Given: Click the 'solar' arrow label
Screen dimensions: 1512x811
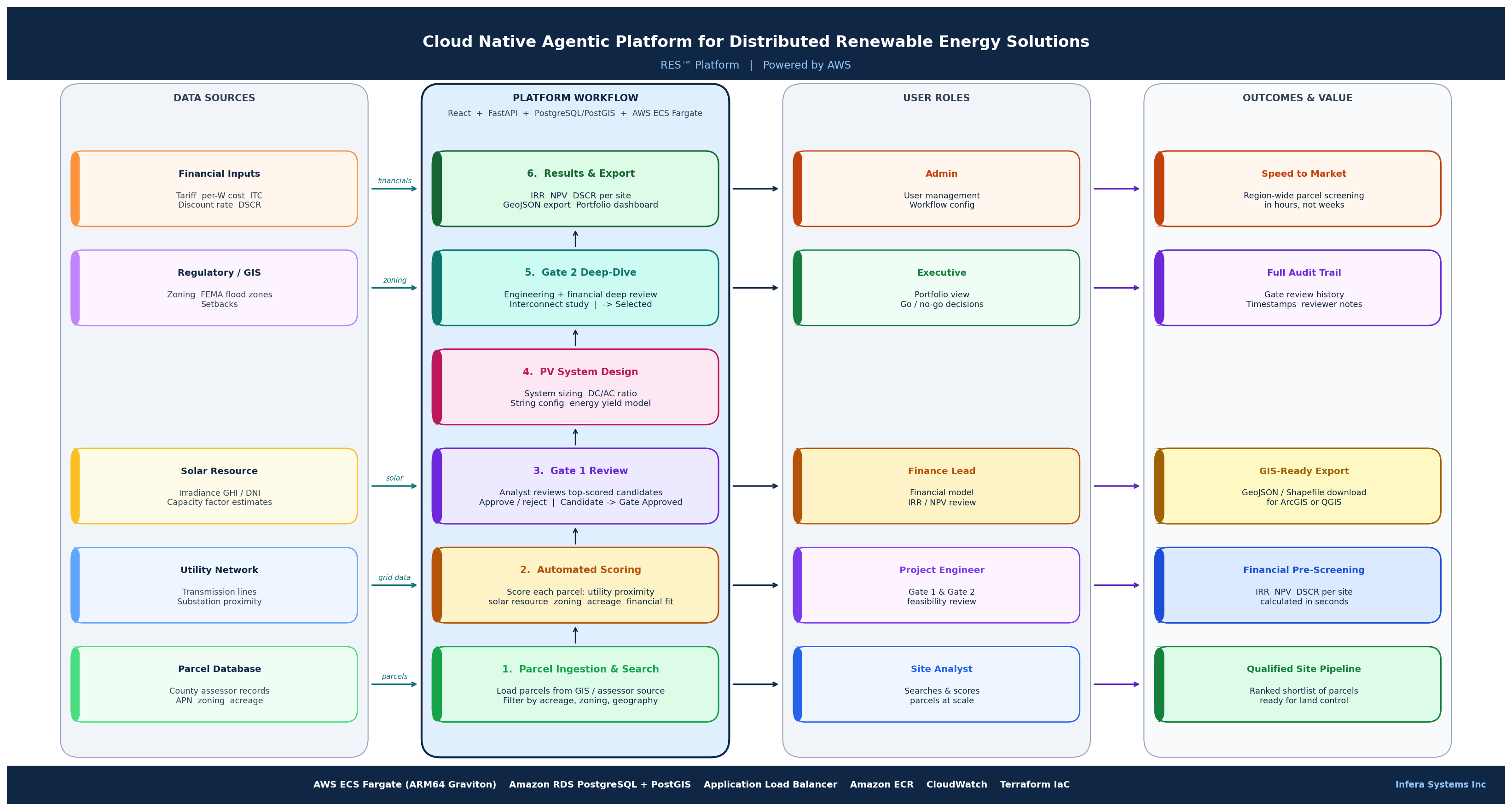Looking at the screenshot, I should pos(394,478).
